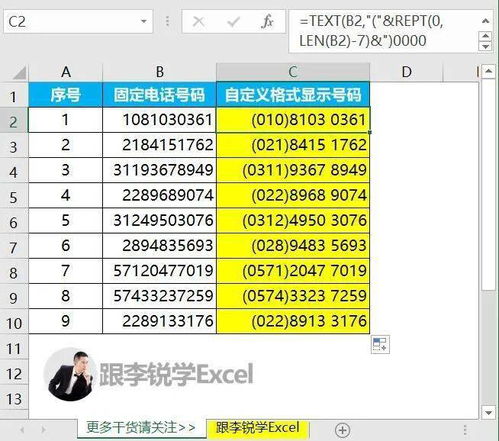The image size is (499, 441).
Task: Select the 序号 header cell
Action: (66, 95)
